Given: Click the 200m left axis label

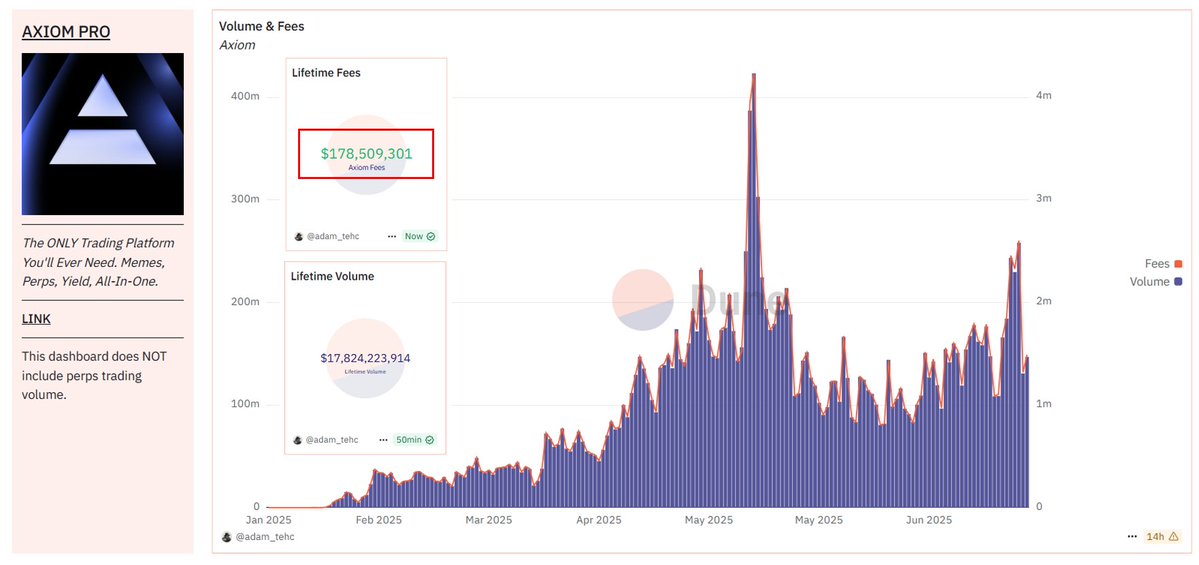Looking at the screenshot, I should click(246, 302).
